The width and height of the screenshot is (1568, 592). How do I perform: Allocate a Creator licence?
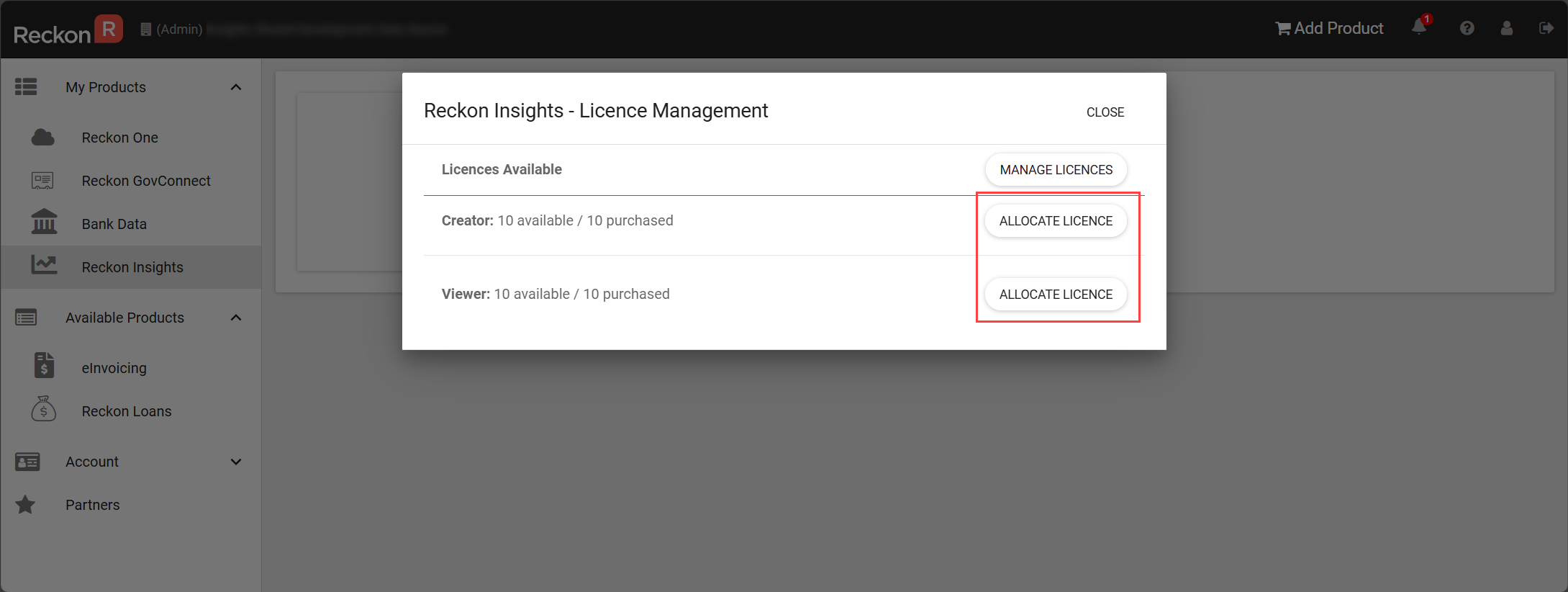tap(1056, 221)
